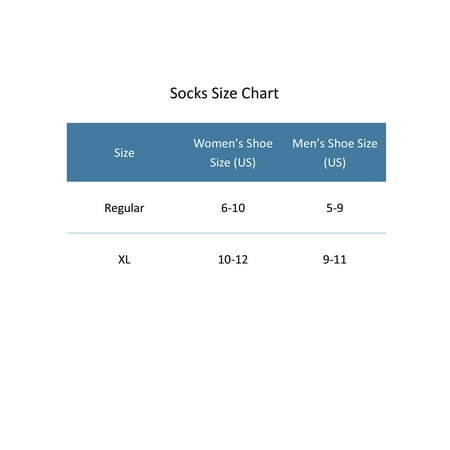Click the divider line between rows
The width and height of the screenshot is (450, 450).
pyautogui.click(x=226, y=233)
